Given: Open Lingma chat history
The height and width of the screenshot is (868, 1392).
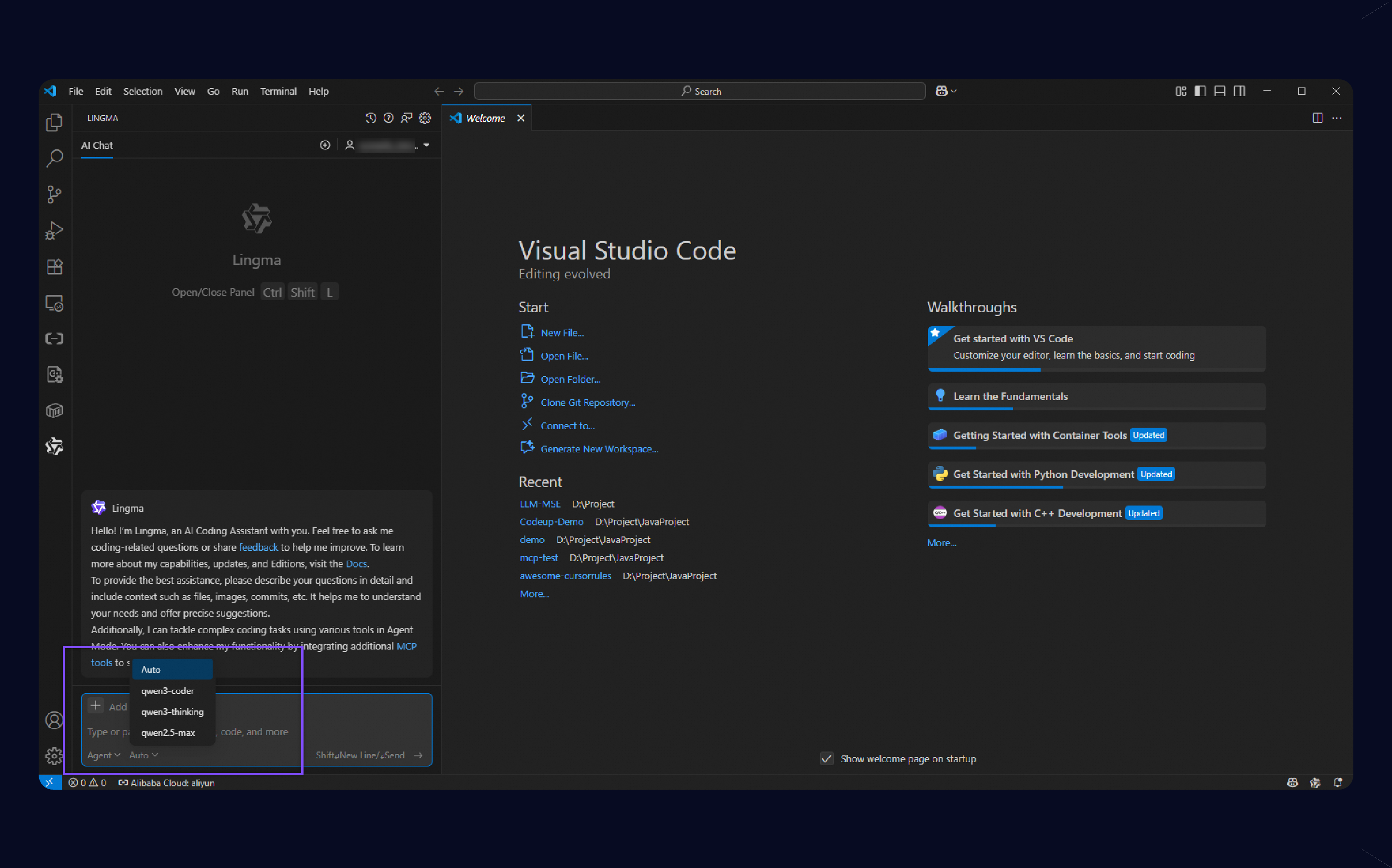Looking at the screenshot, I should coord(370,118).
